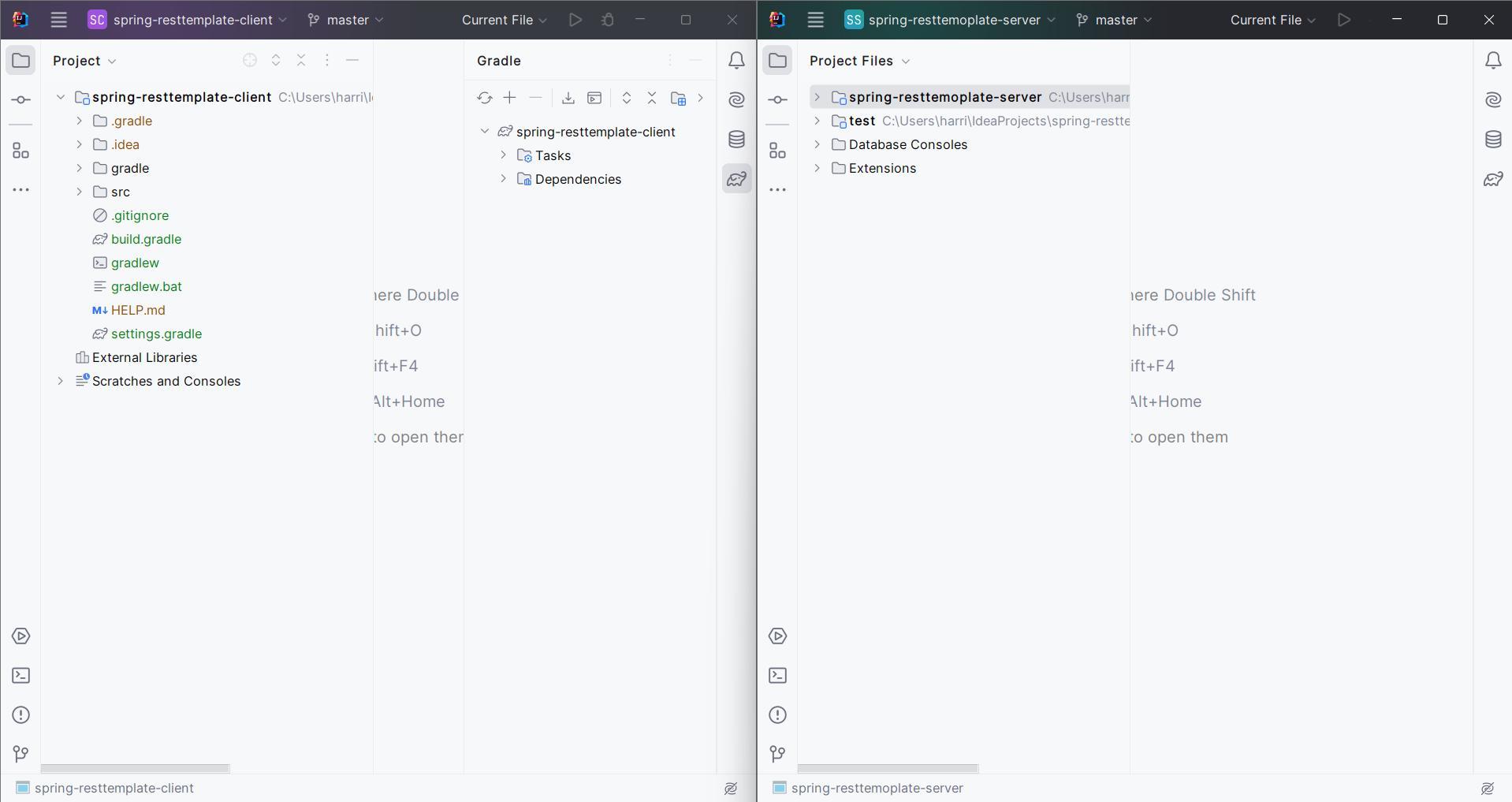1512x802 pixels.
Task: Run Current File in client window
Action: 575,20
